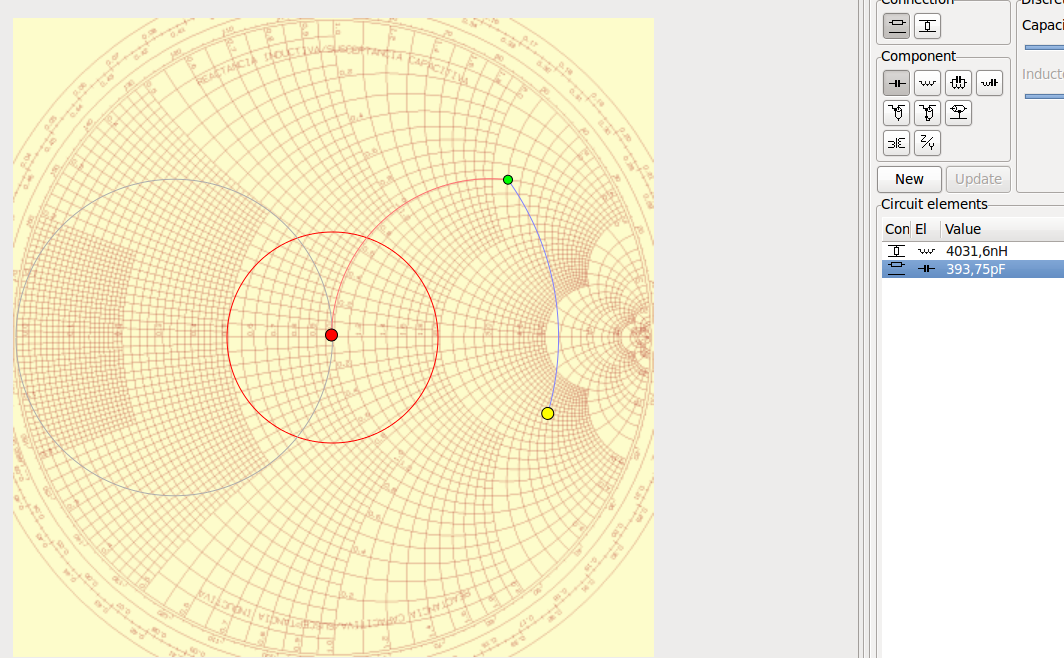
Task: Click the red center point on chart
Action: tap(332, 335)
